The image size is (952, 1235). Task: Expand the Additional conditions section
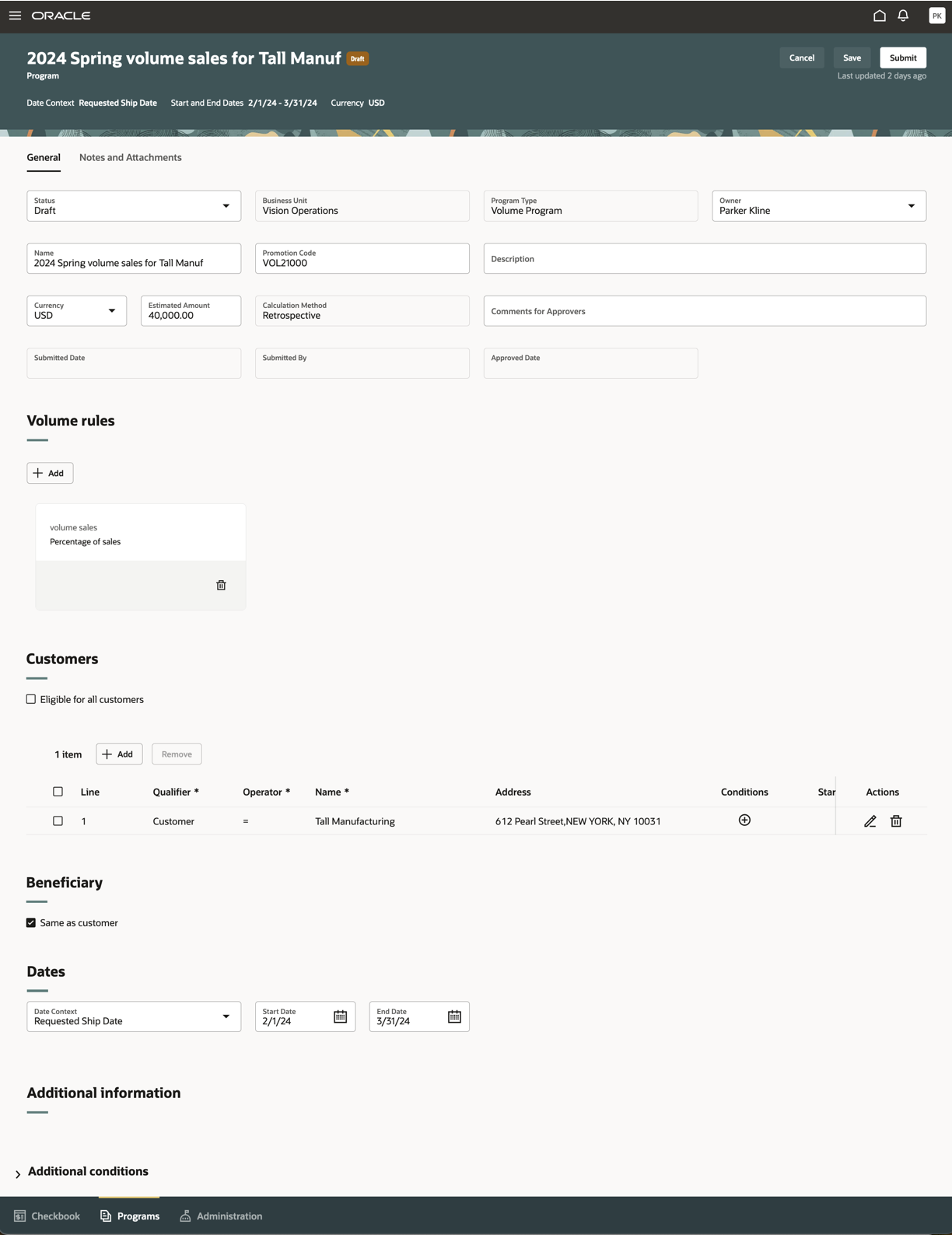18,1174
